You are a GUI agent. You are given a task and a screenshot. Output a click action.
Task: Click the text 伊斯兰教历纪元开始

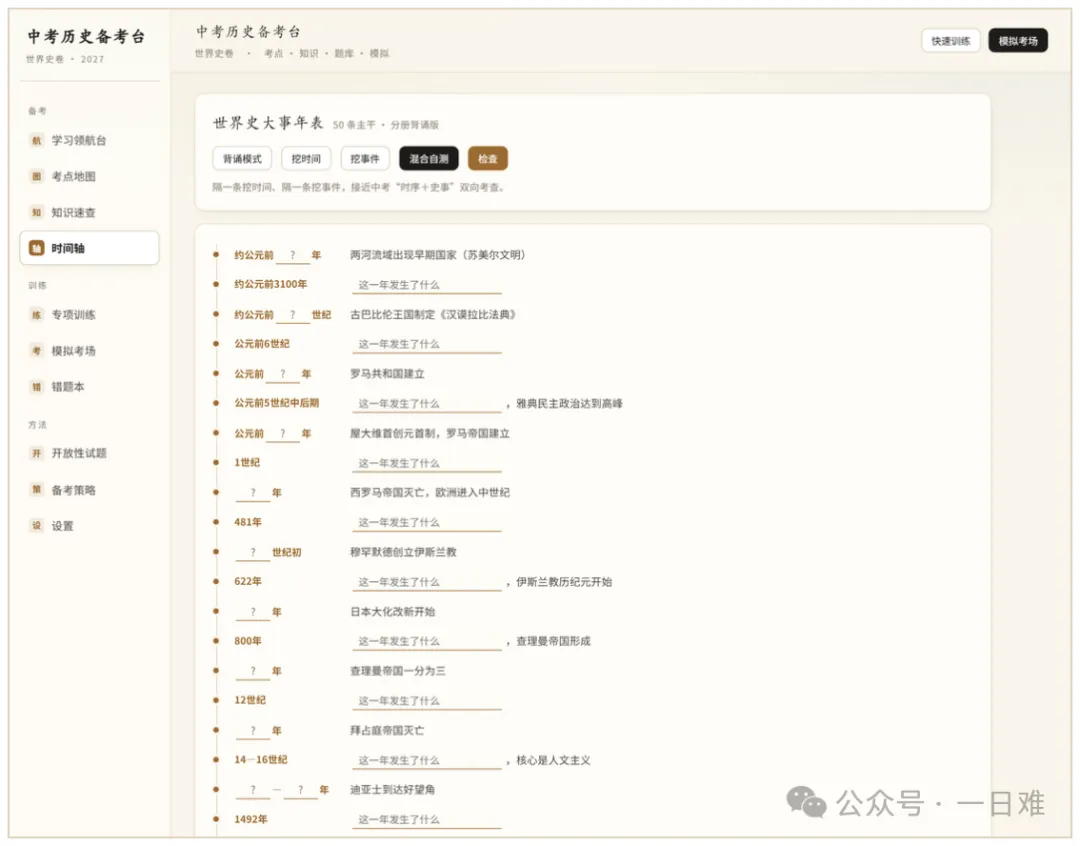click(x=564, y=582)
